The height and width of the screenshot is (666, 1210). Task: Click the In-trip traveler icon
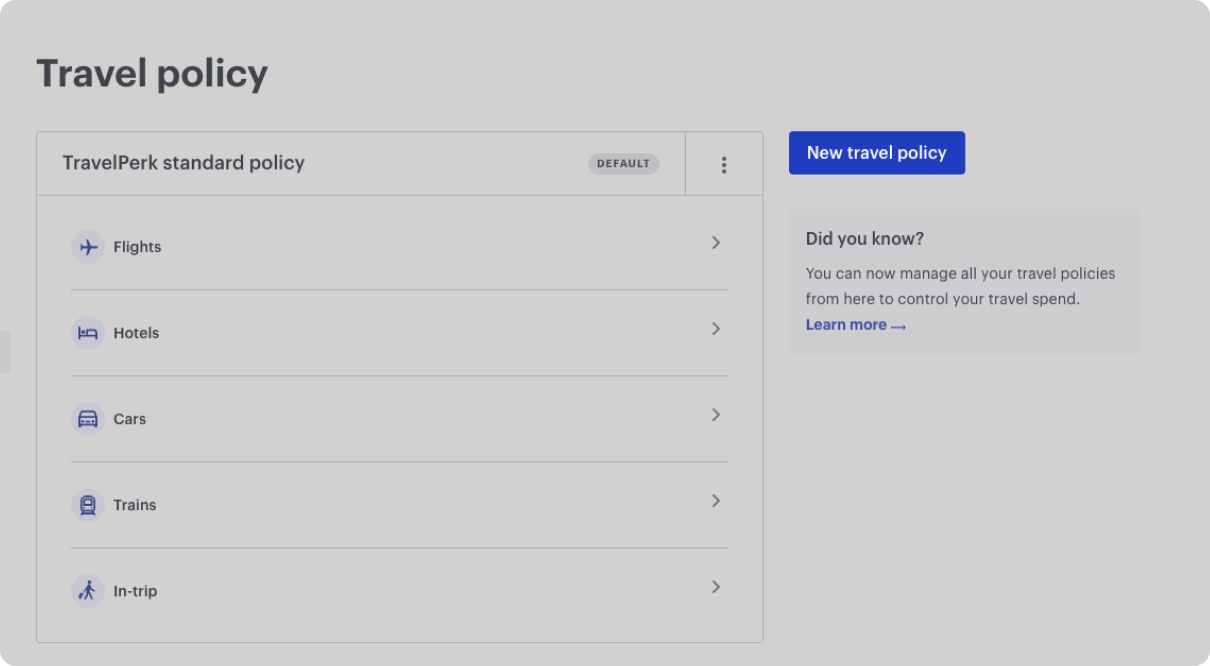(x=88, y=591)
